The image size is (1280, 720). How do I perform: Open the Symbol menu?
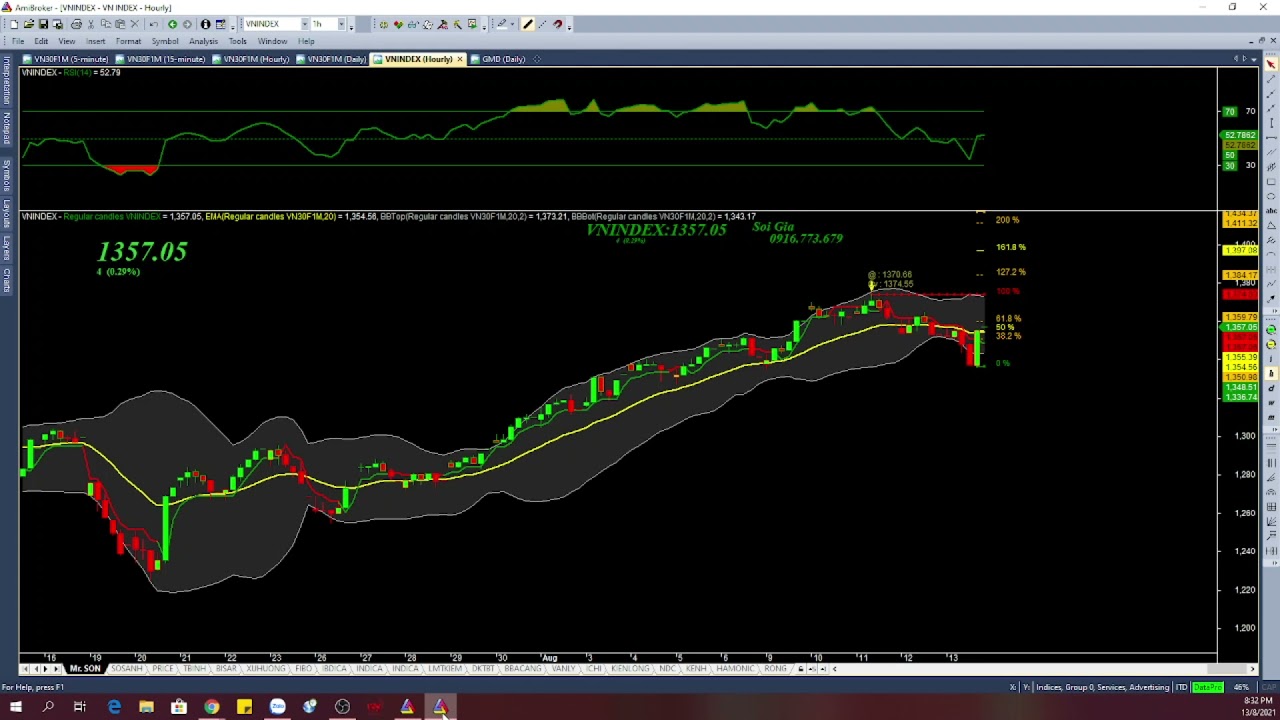[165, 41]
